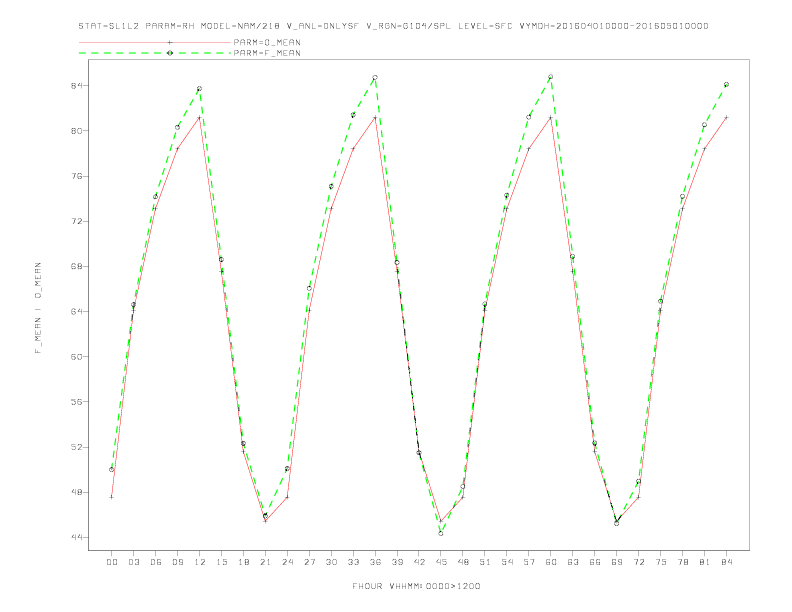This screenshot has width=792, height=612.
Task: Click the PARM=O_MEAN legend label
Action: pos(267,42)
